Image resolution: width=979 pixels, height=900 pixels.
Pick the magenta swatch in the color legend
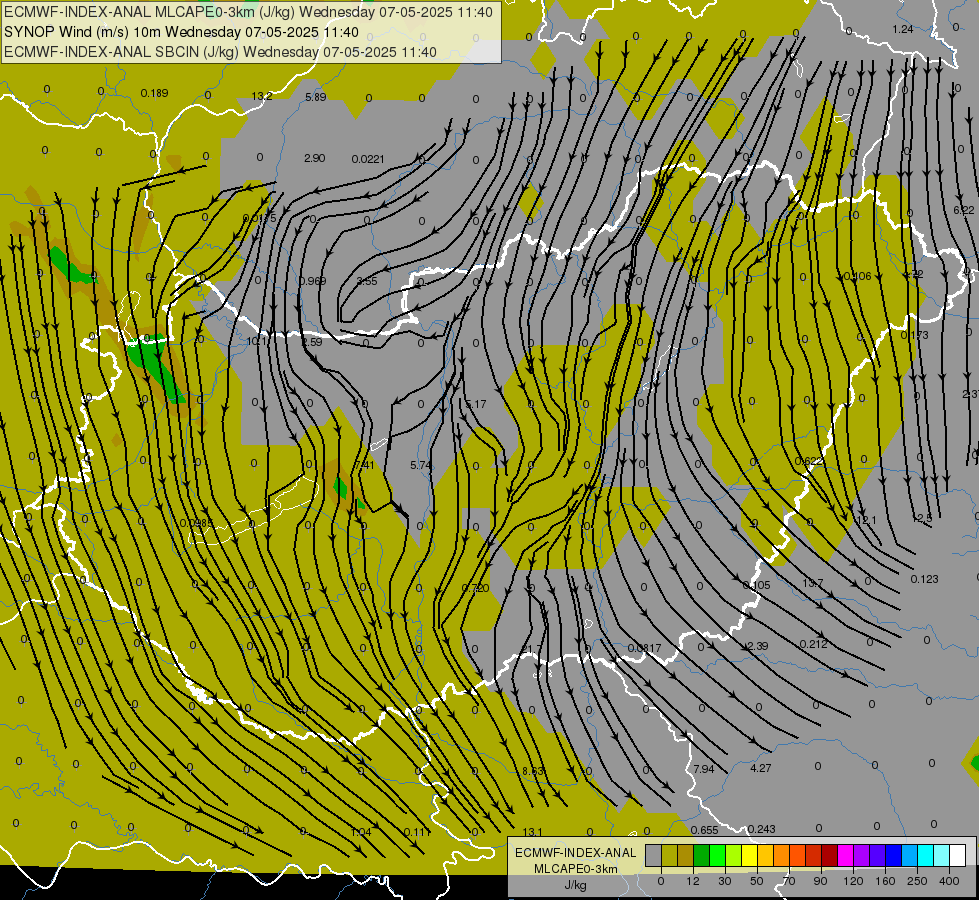pos(846,856)
